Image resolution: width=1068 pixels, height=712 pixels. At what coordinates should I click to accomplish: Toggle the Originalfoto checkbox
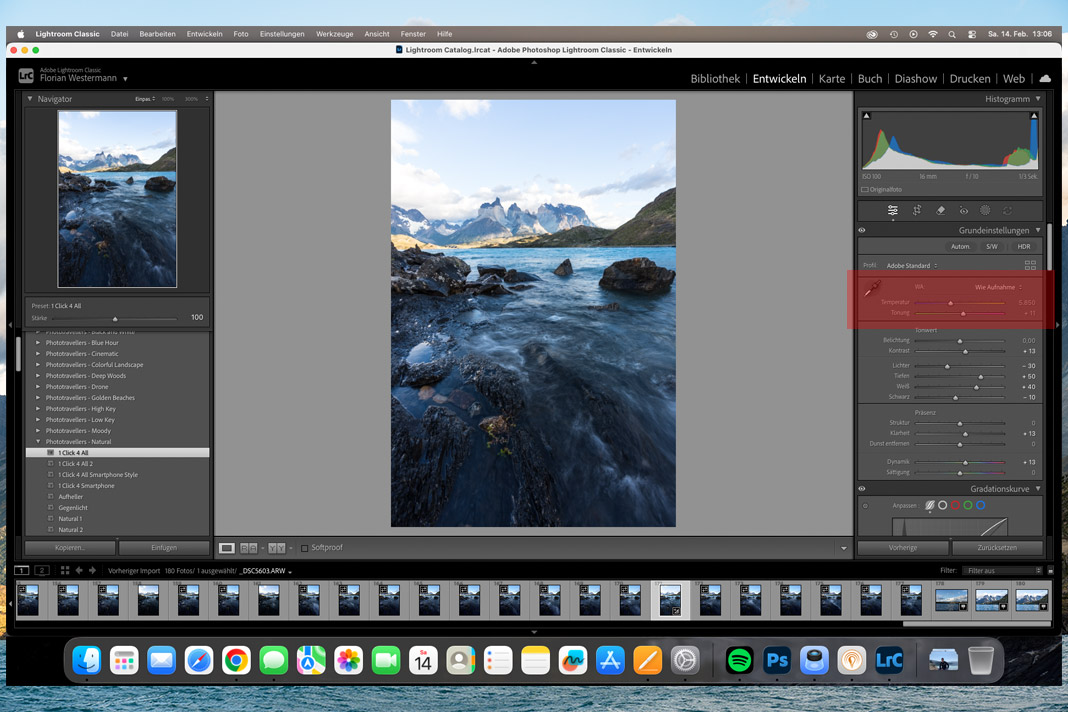(x=864, y=189)
